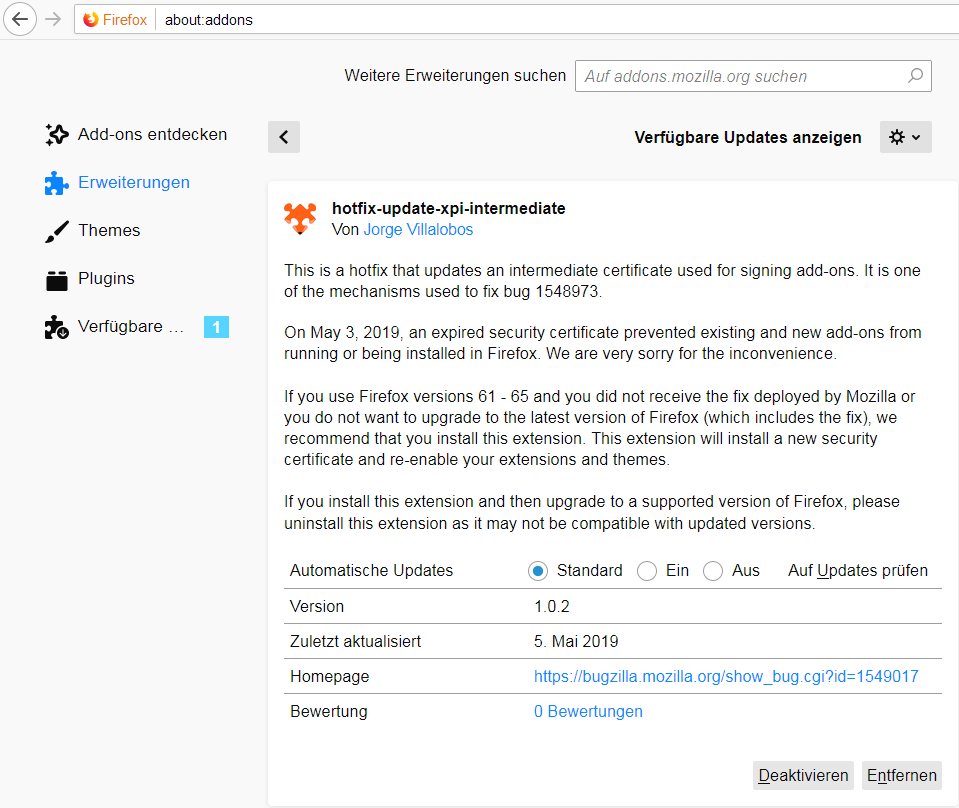This screenshot has height=808, width=959.
Task: Open the Plugins category
Action: pyautogui.click(x=90, y=279)
